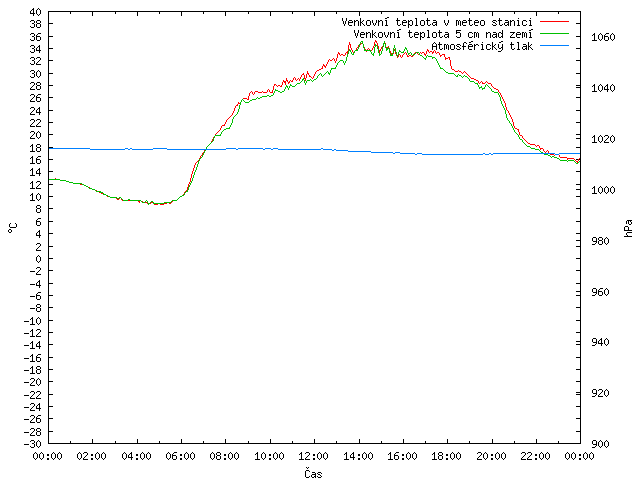Click the 980 value on pressure axis
This screenshot has width=640, height=480.
tap(600, 241)
